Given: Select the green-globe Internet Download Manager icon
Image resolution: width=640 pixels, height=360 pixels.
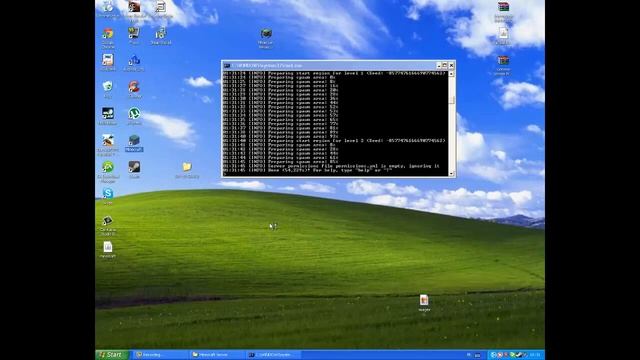Looking at the screenshot, I should pos(108,167).
